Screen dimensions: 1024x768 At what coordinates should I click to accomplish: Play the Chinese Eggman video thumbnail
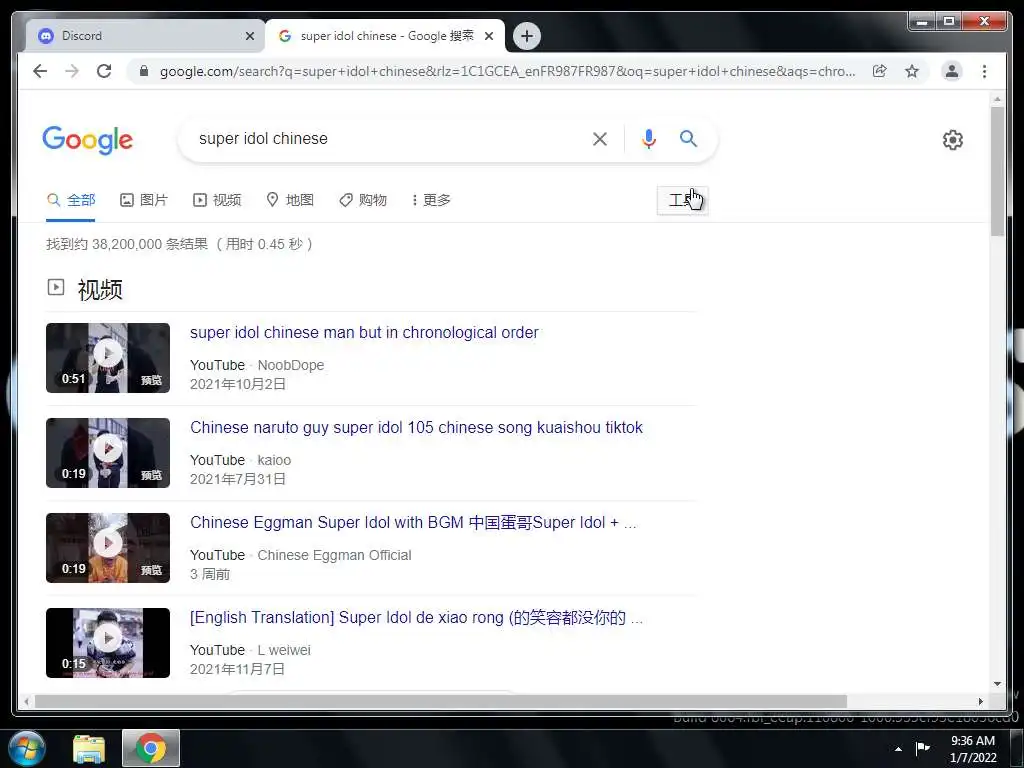108,548
